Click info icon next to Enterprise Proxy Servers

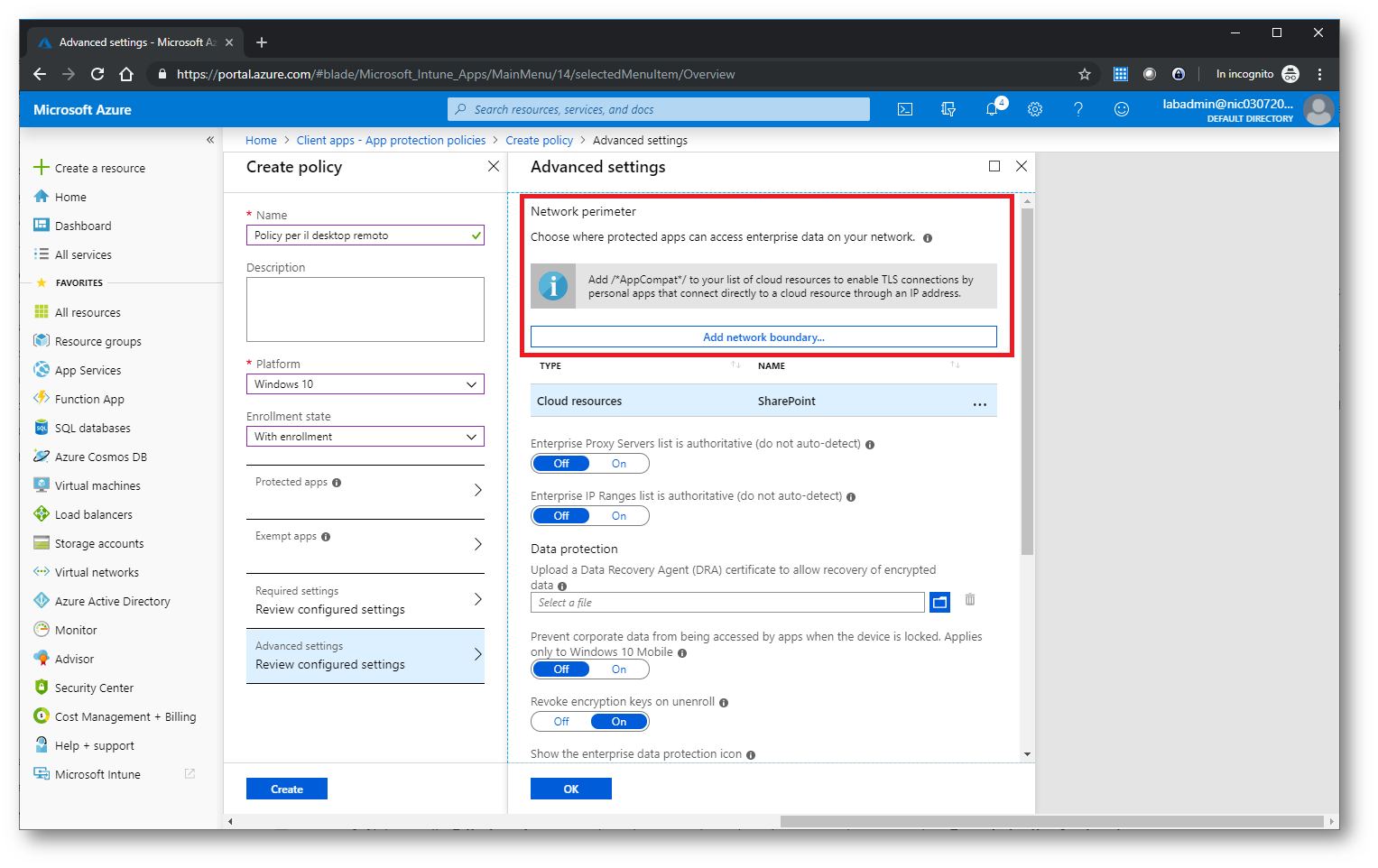pos(870,445)
